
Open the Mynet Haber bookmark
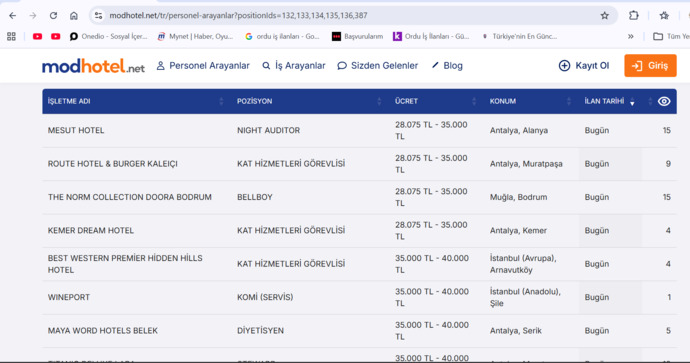195,37
